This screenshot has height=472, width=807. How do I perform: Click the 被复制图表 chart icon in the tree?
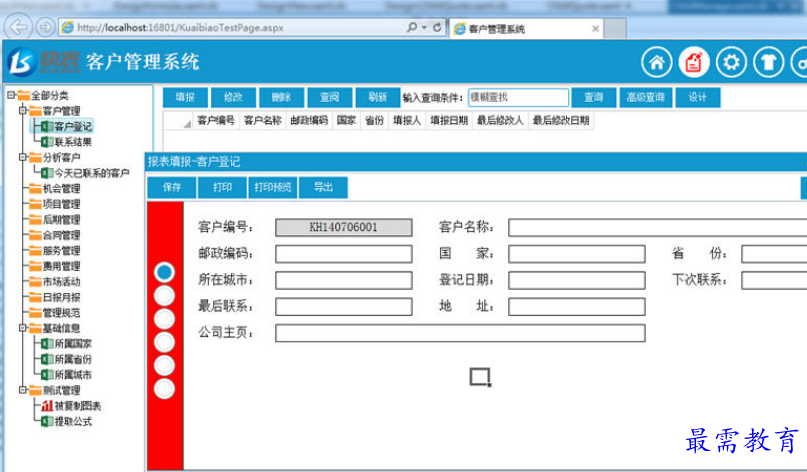coord(47,406)
